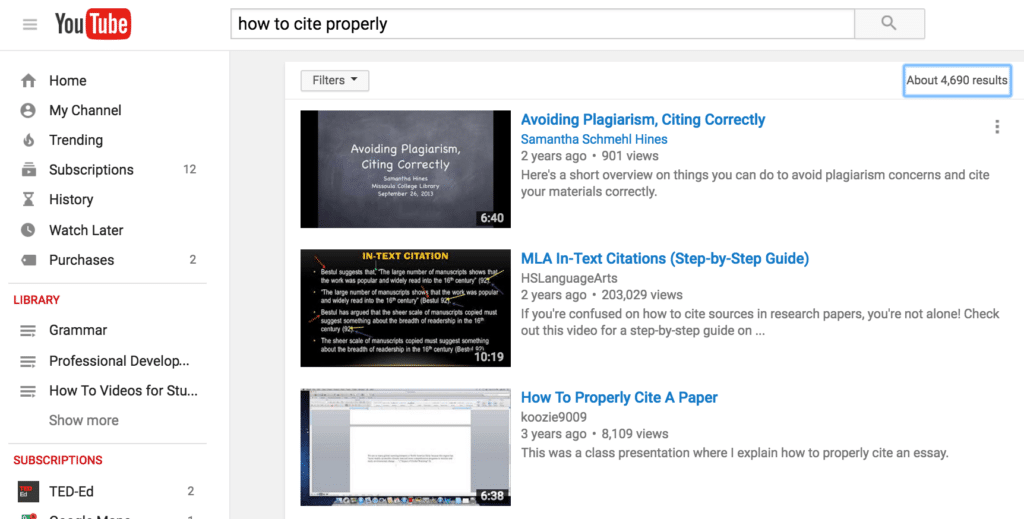Expand the Filters dropdown
This screenshot has height=519, width=1024.
point(334,81)
